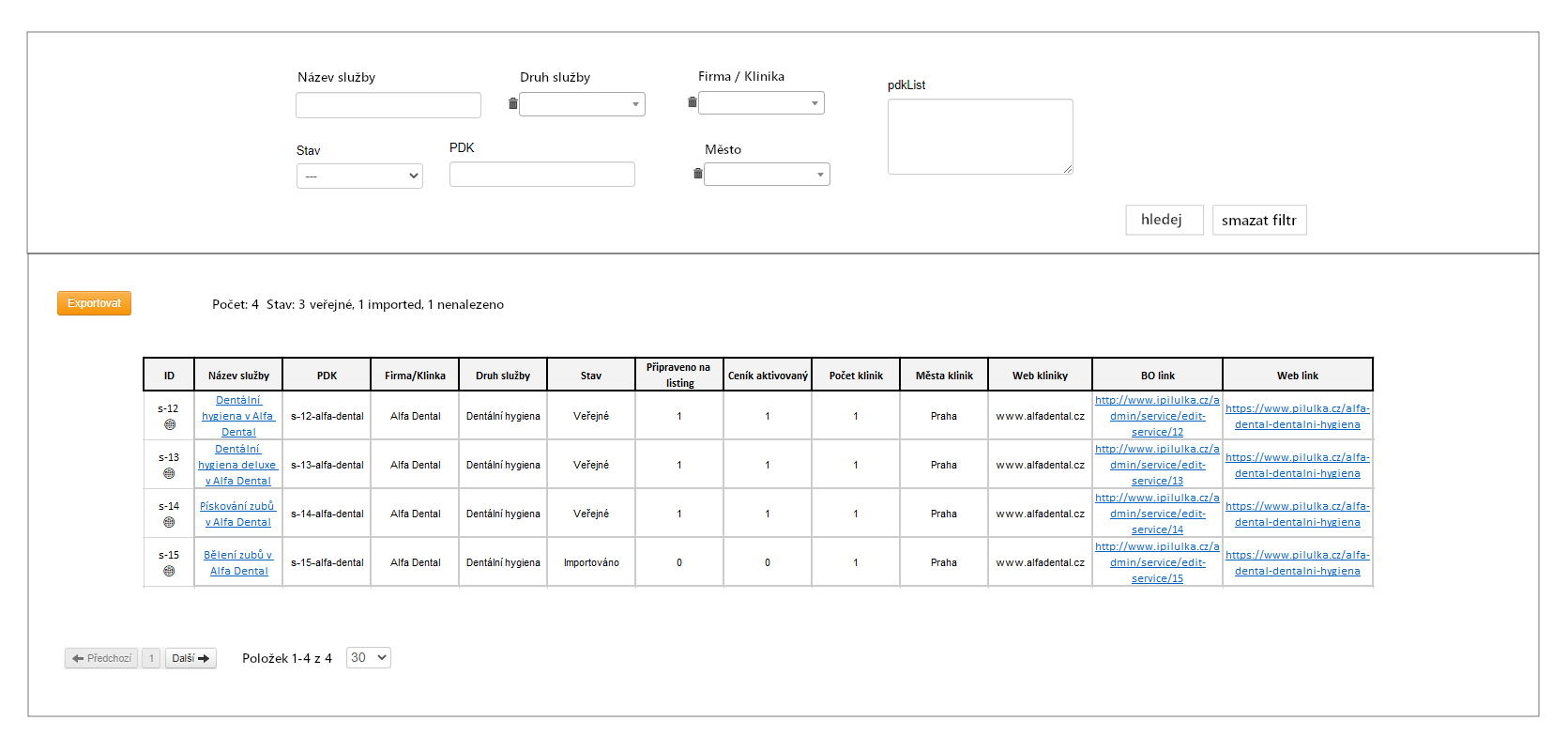Viewport: 1568px width, 752px height.
Task: Open the Web link in row s-13
Action: point(1298,465)
